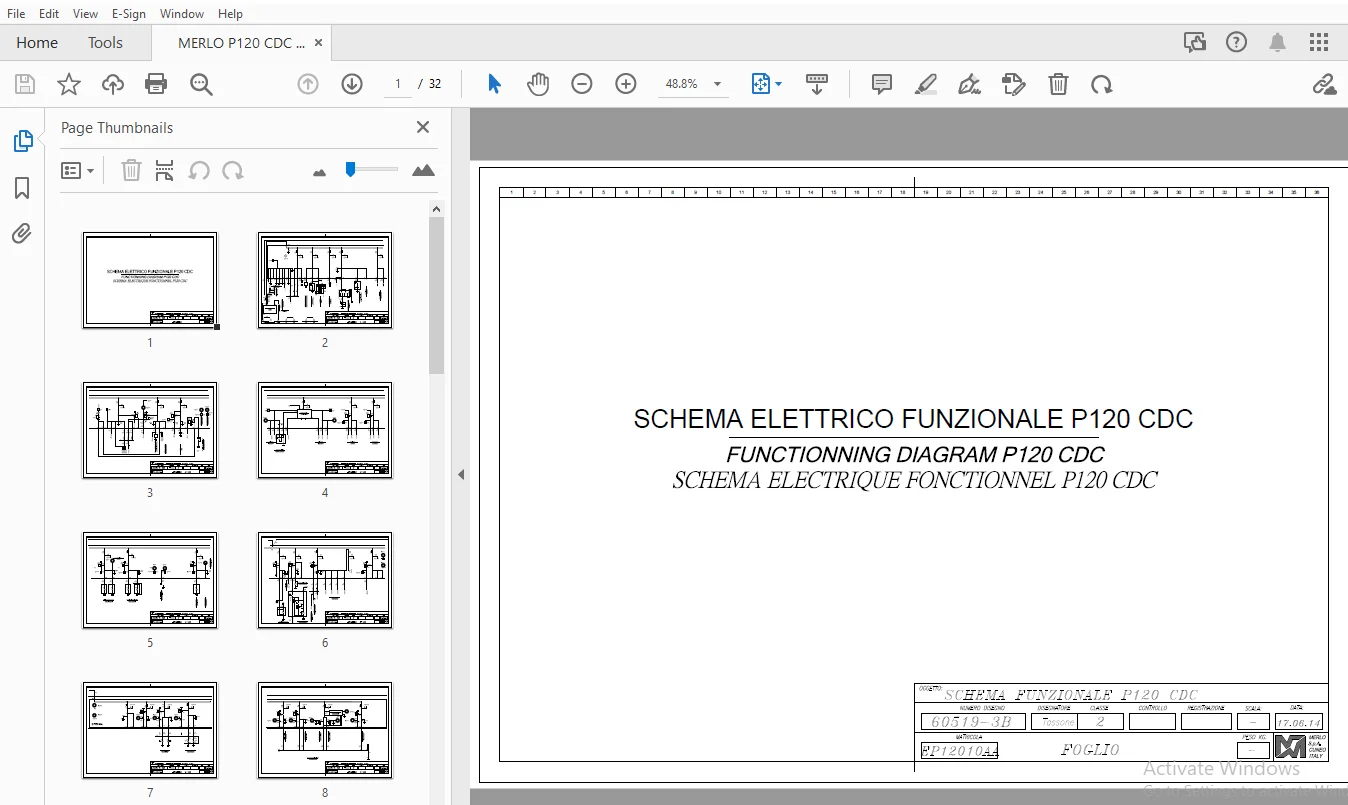
Task: Click the upload to cloud icon
Action: tap(113, 85)
